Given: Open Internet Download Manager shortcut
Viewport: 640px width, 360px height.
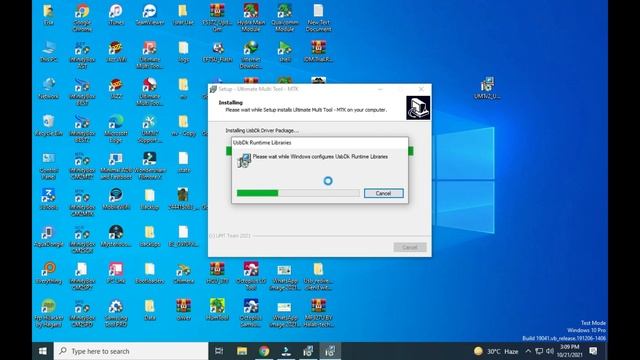Looking at the screenshot, I should pyautogui.click(x=251, y=55).
